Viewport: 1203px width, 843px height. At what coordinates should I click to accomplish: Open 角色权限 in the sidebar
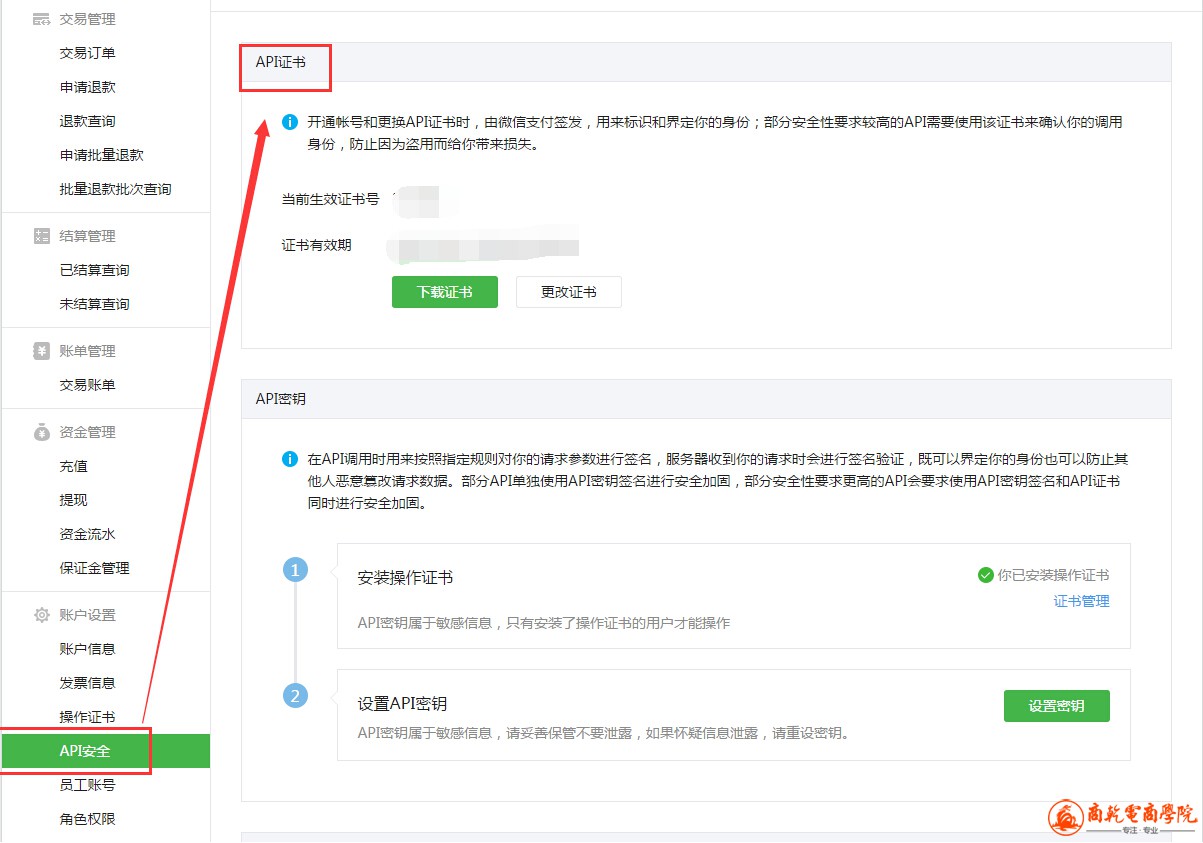coord(87,819)
